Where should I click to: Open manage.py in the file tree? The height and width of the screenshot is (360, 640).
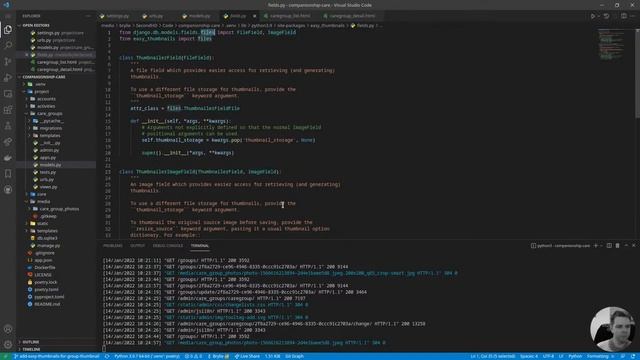[49, 246]
